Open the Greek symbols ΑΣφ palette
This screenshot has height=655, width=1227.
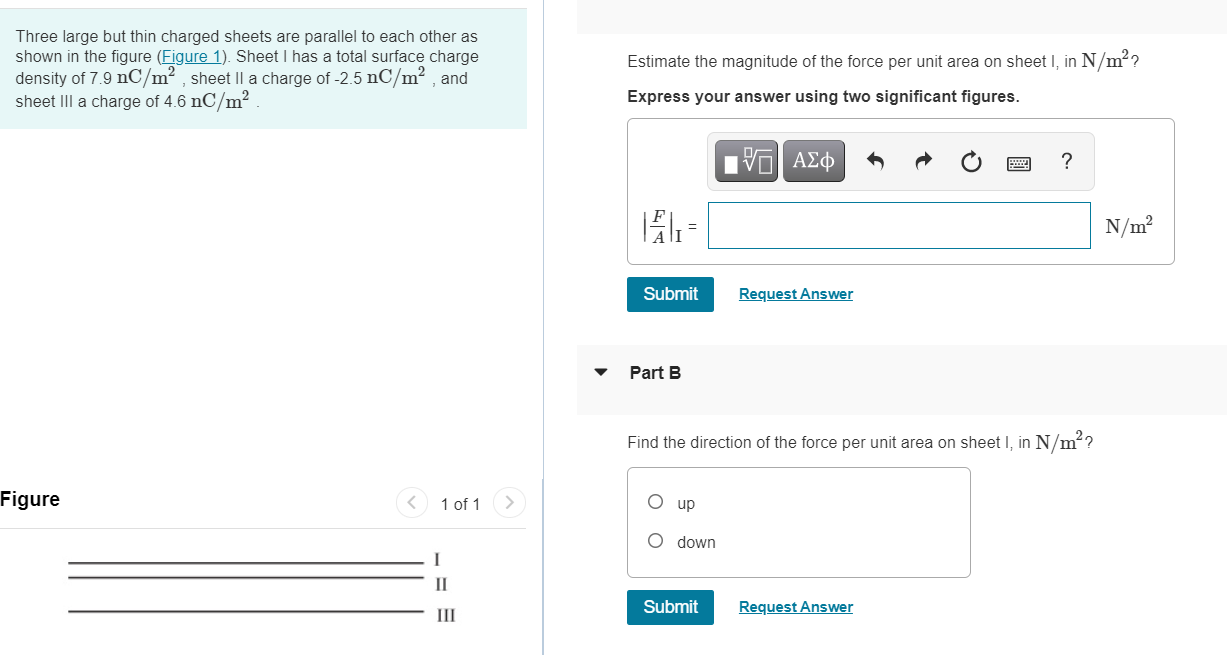[x=812, y=160]
